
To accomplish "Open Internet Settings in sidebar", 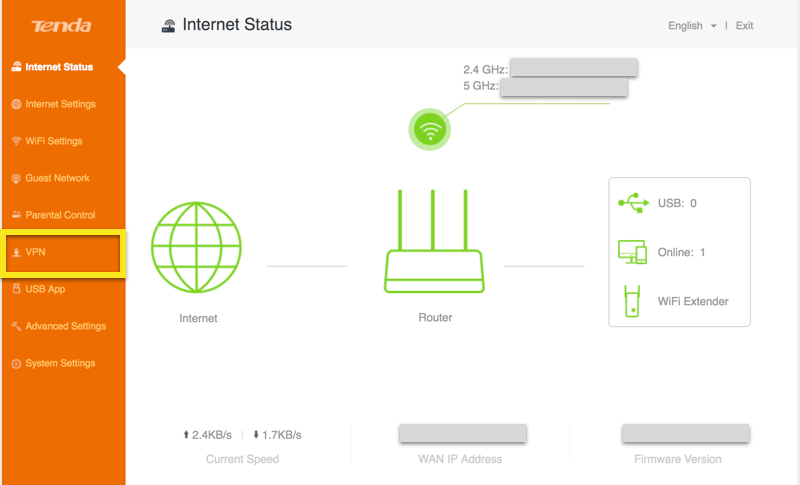I will [x=60, y=104].
